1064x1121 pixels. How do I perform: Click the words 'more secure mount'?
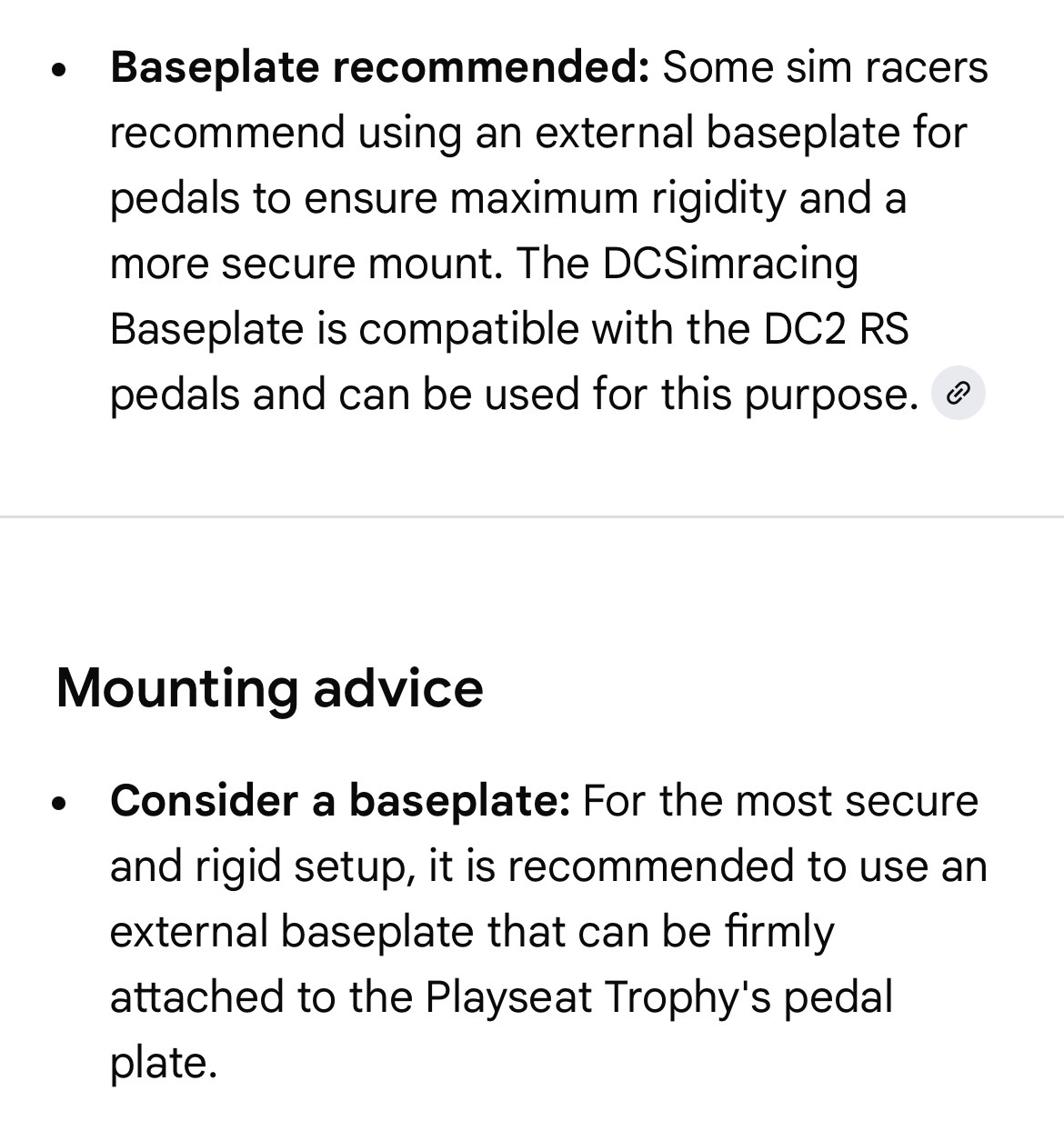pyautogui.click(x=305, y=264)
